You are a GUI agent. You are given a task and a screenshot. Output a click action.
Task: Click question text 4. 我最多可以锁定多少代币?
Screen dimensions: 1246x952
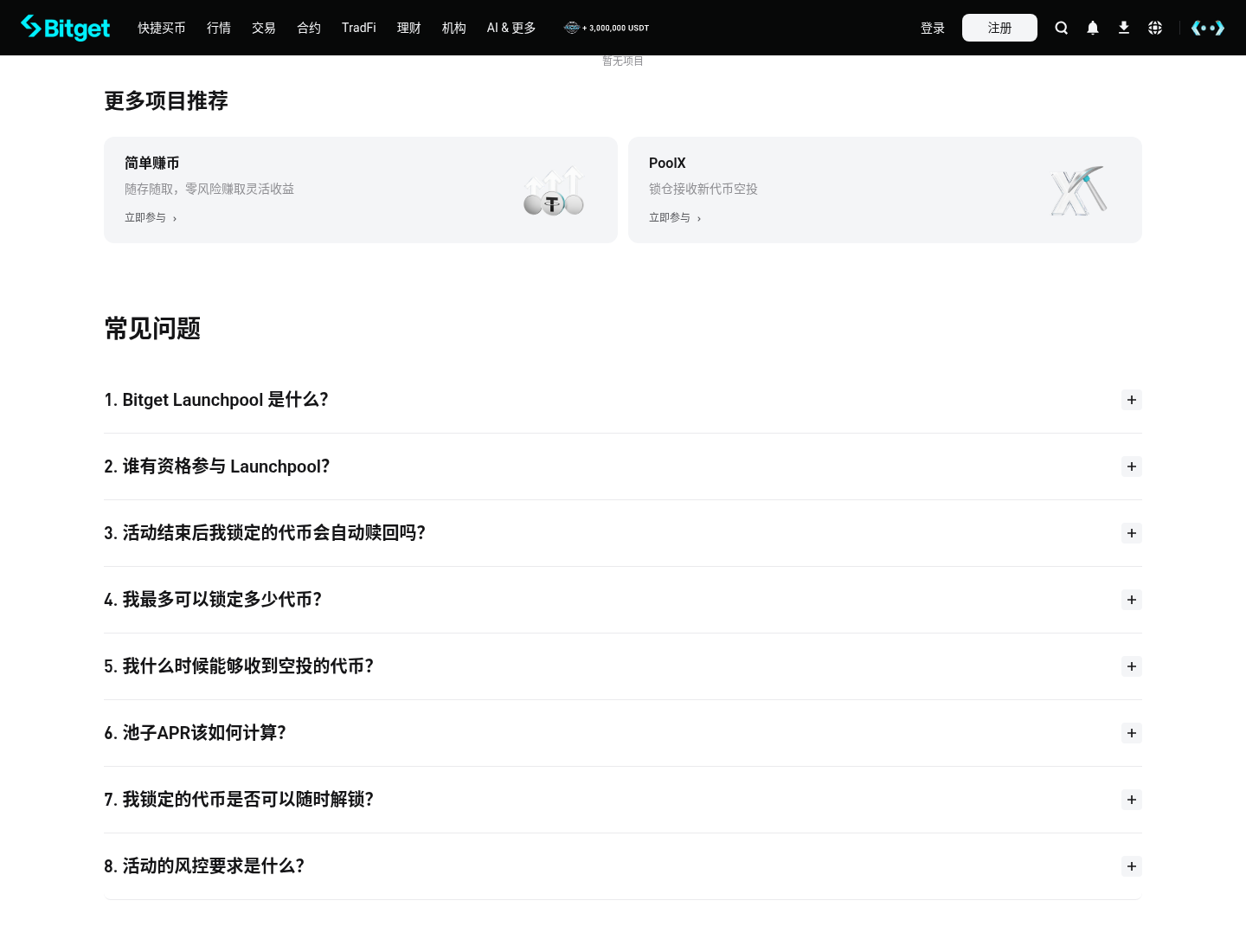click(x=213, y=600)
